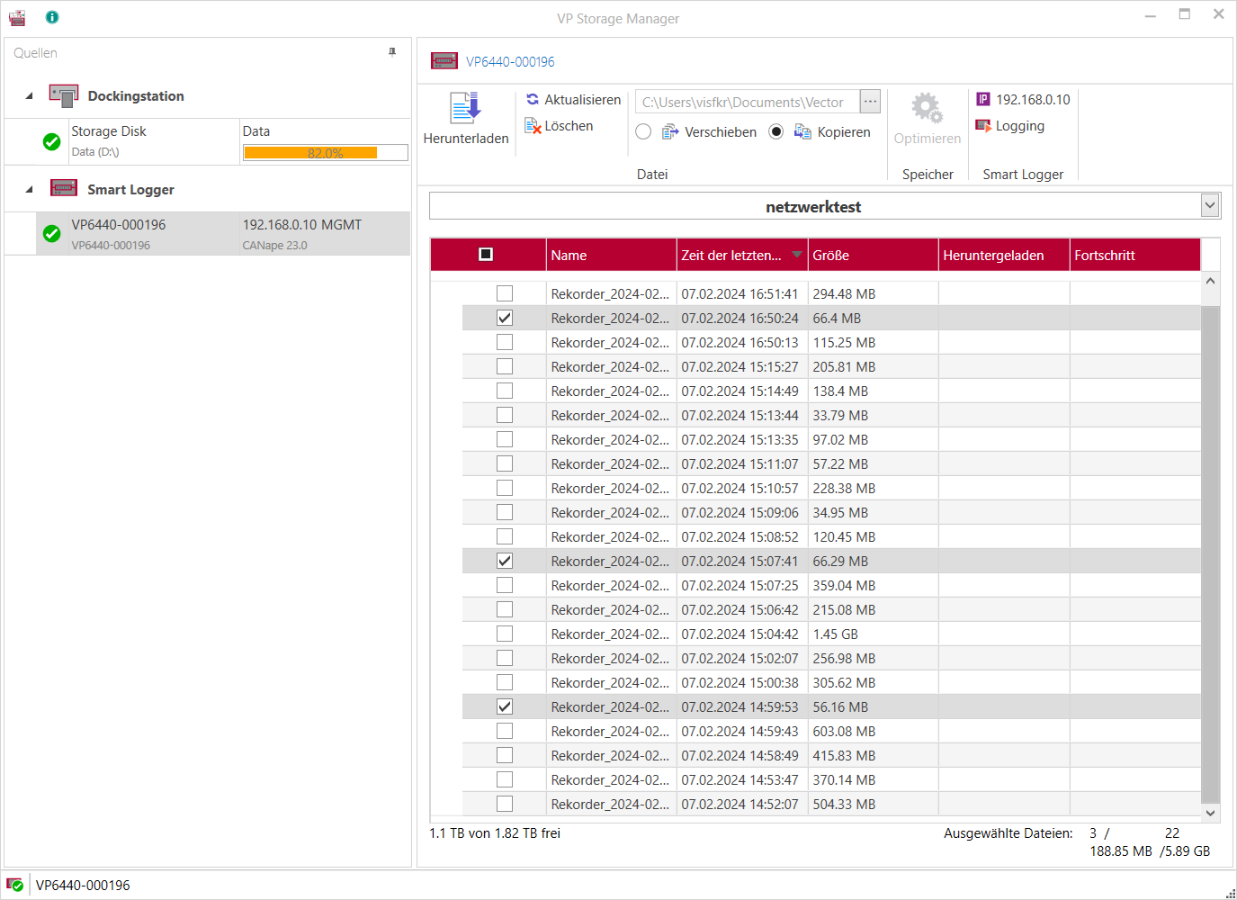Select the Kopieren radio button
This screenshot has width=1237, height=900.
[x=776, y=132]
